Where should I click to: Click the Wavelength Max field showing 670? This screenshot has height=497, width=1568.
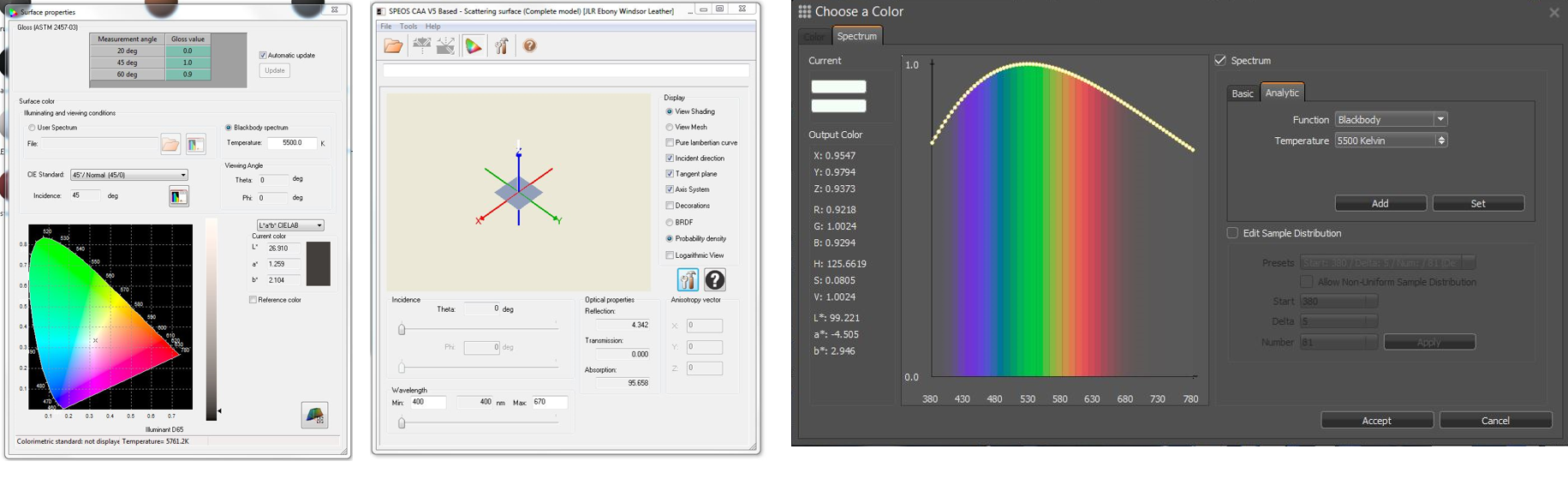click(550, 402)
